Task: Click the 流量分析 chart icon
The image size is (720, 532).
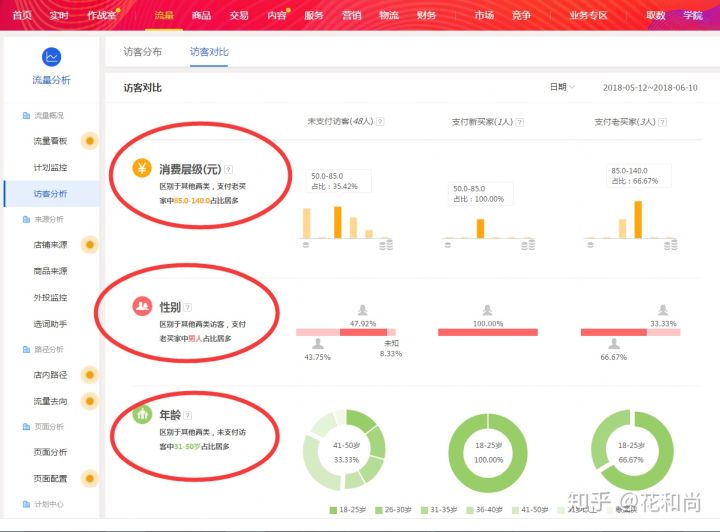Action: click(x=51, y=57)
